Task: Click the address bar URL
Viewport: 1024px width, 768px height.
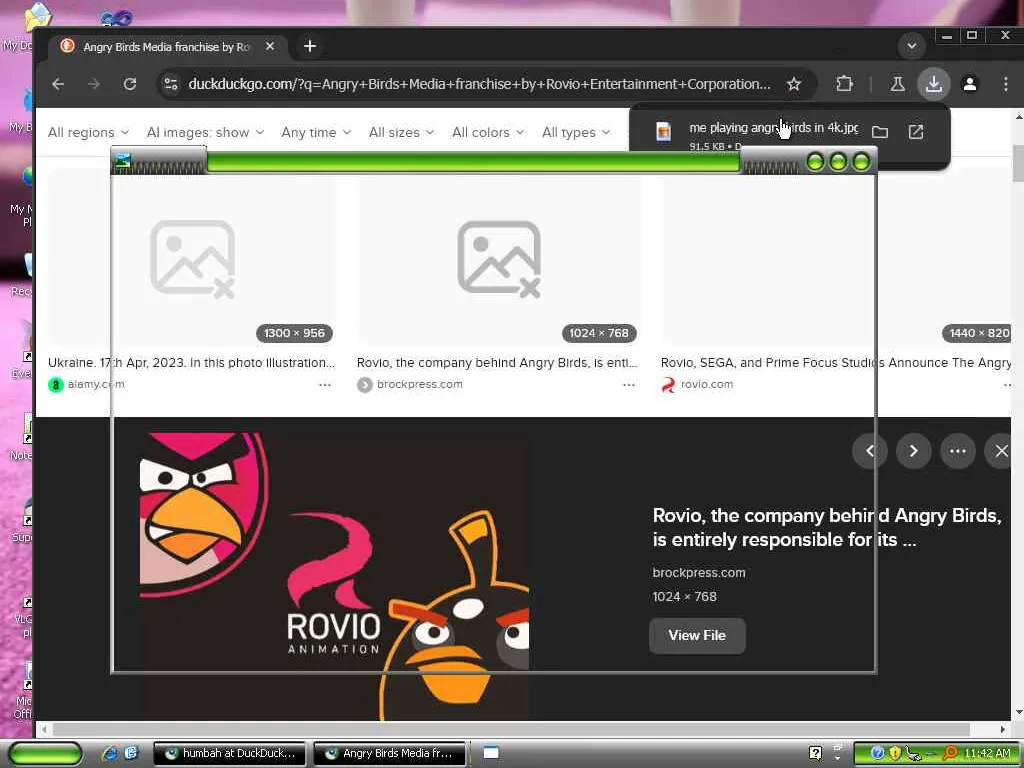Action: click(x=479, y=84)
